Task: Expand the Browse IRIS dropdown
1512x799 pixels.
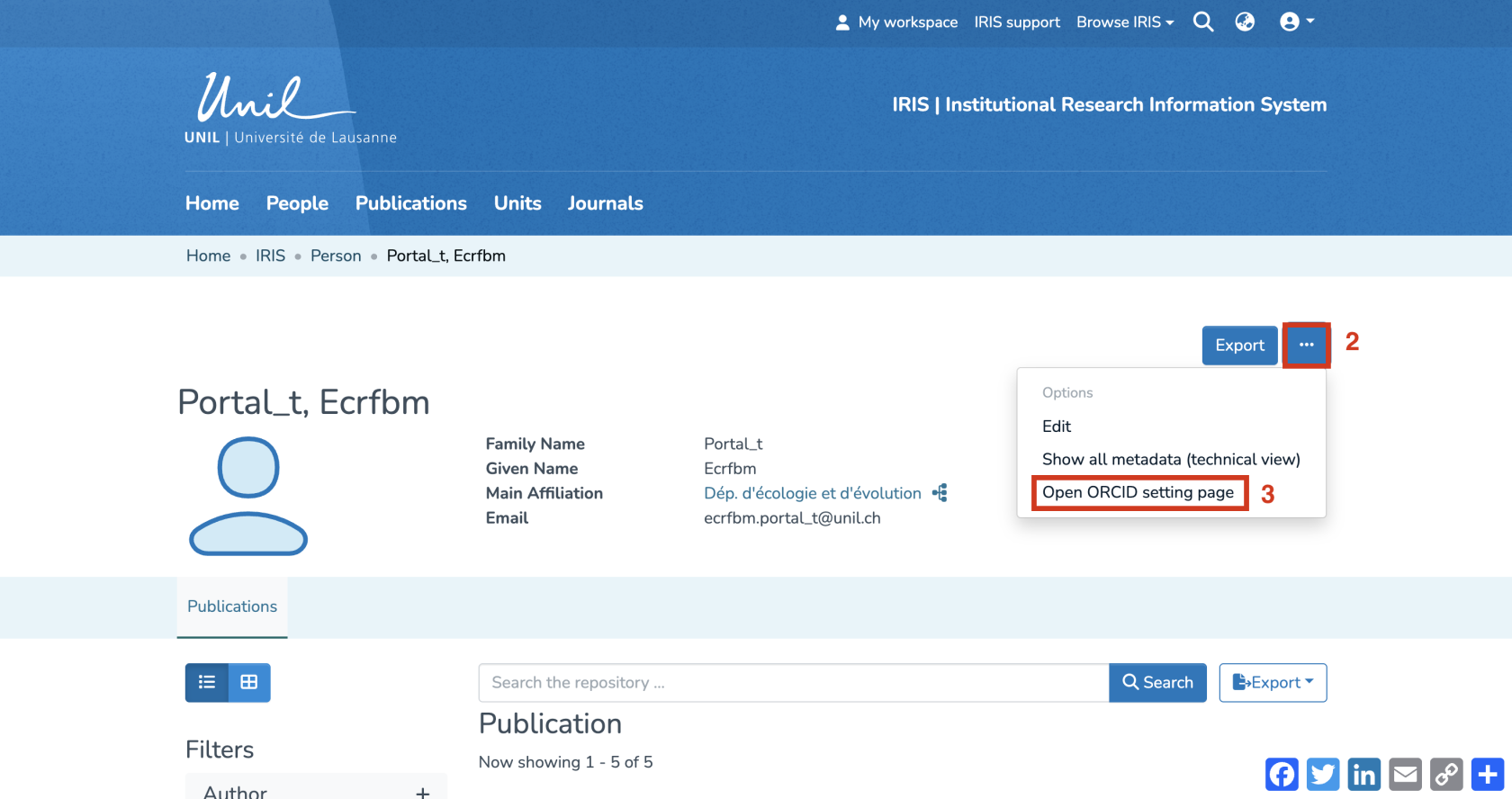Action: [x=1125, y=22]
